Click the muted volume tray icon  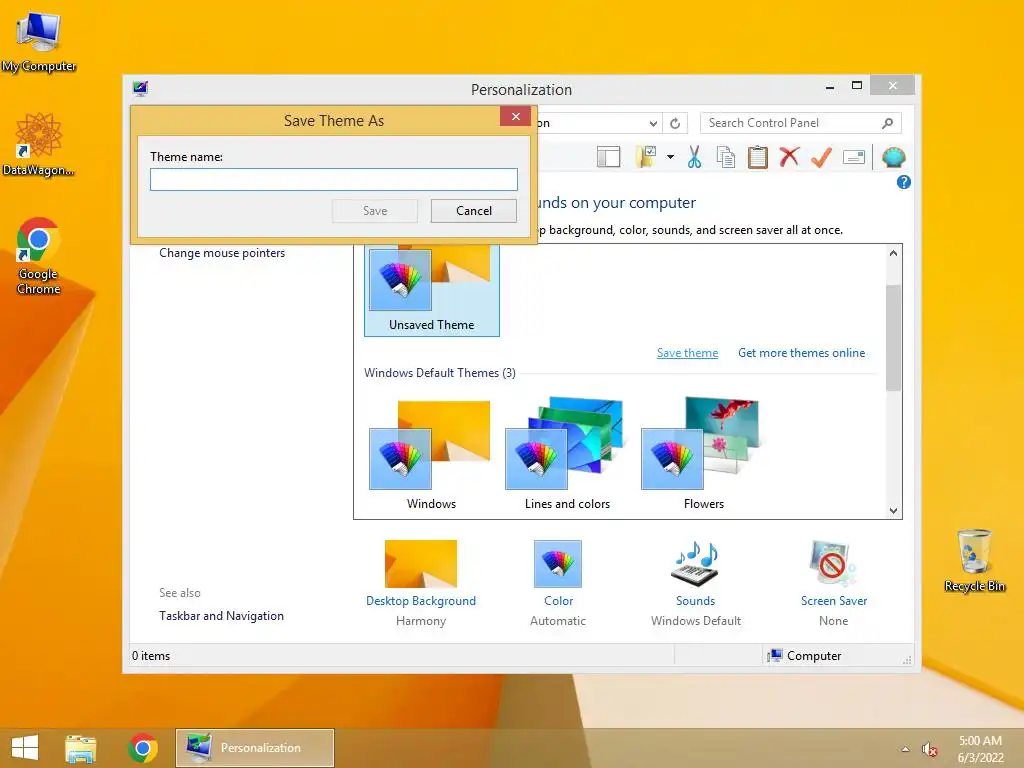(929, 749)
